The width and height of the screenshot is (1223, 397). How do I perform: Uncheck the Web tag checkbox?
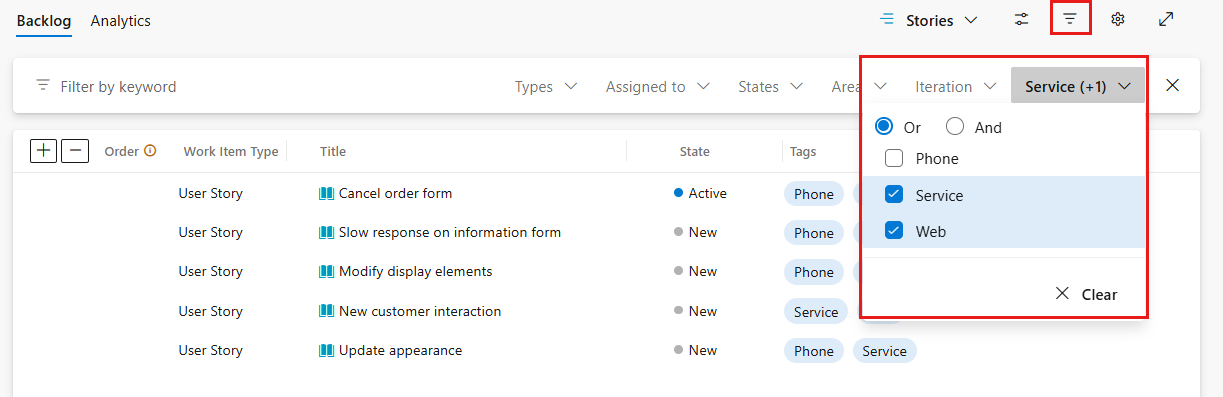click(894, 231)
